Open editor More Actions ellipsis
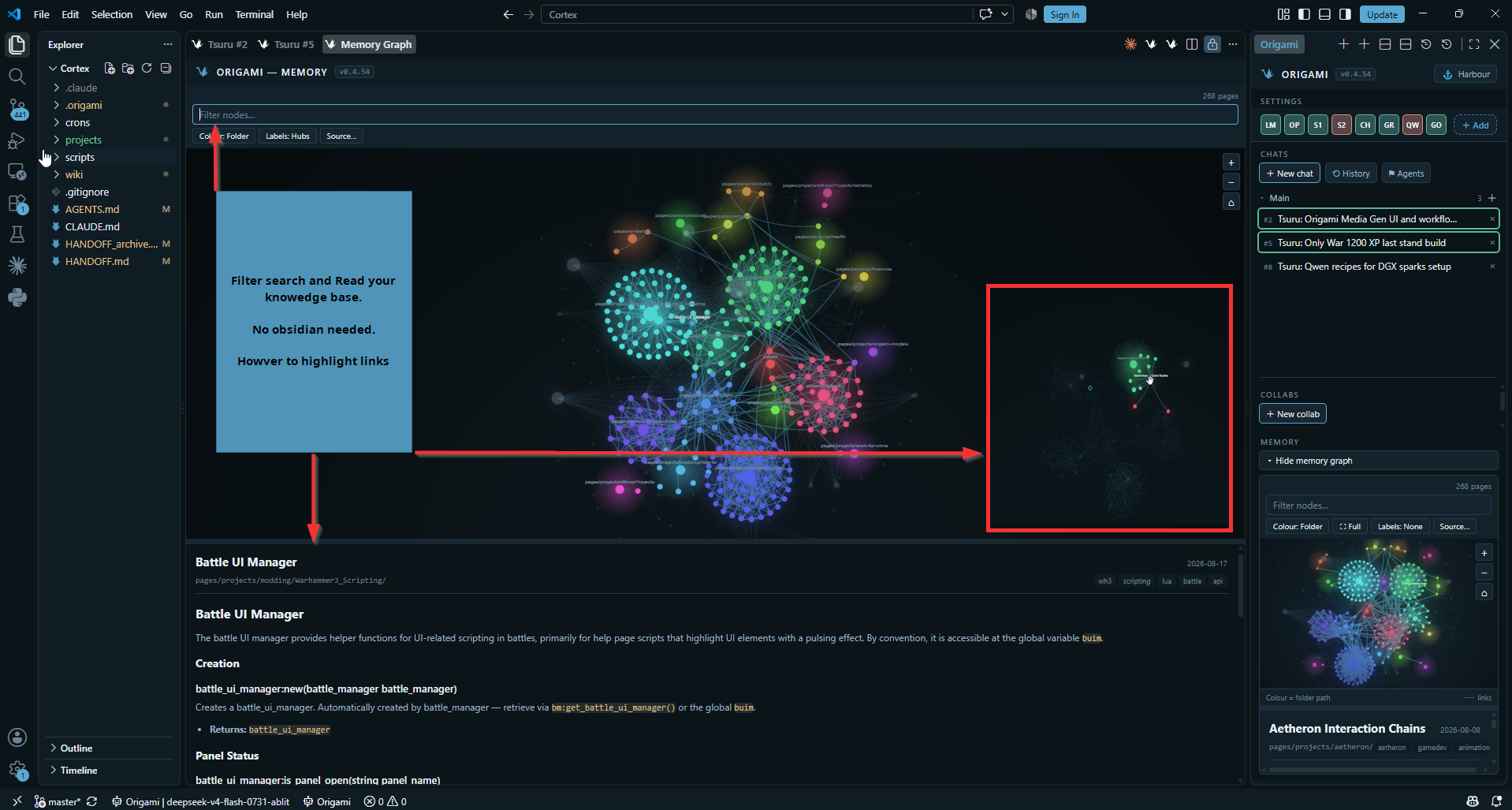 [1233, 44]
